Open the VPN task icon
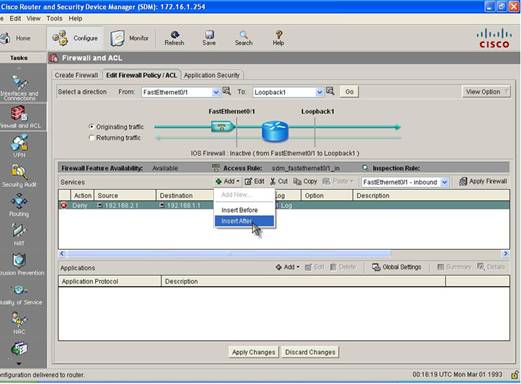The height and width of the screenshot is (384, 521). click(19, 143)
